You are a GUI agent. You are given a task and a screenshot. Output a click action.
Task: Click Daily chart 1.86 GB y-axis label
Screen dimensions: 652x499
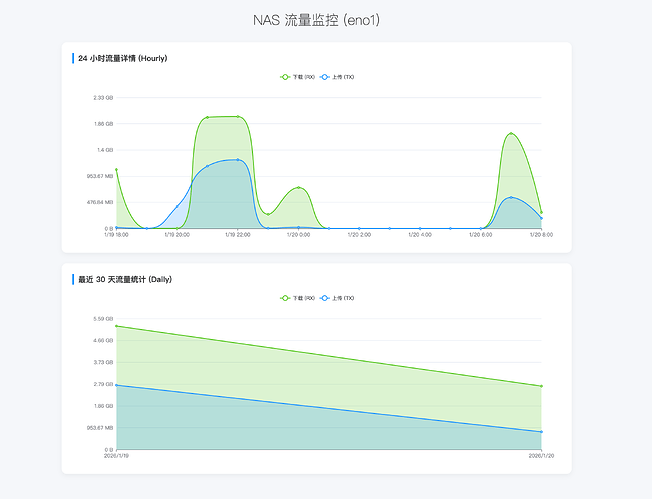click(x=104, y=406)
